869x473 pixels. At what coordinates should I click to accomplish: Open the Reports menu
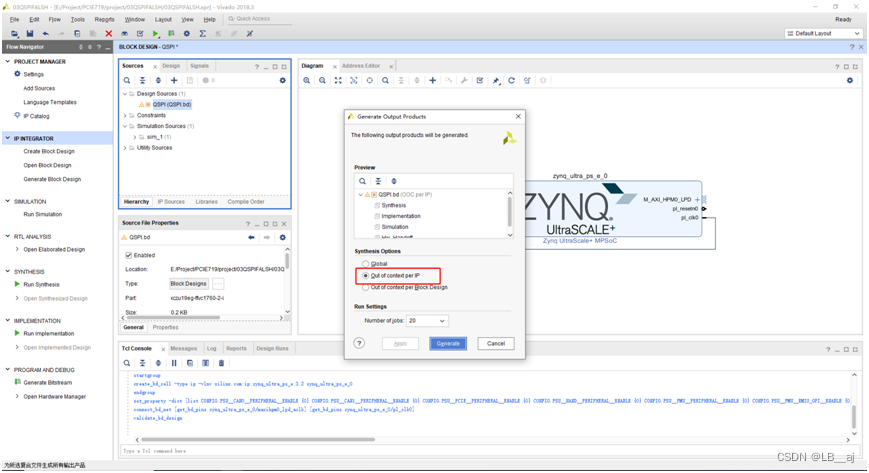[104, 19]
